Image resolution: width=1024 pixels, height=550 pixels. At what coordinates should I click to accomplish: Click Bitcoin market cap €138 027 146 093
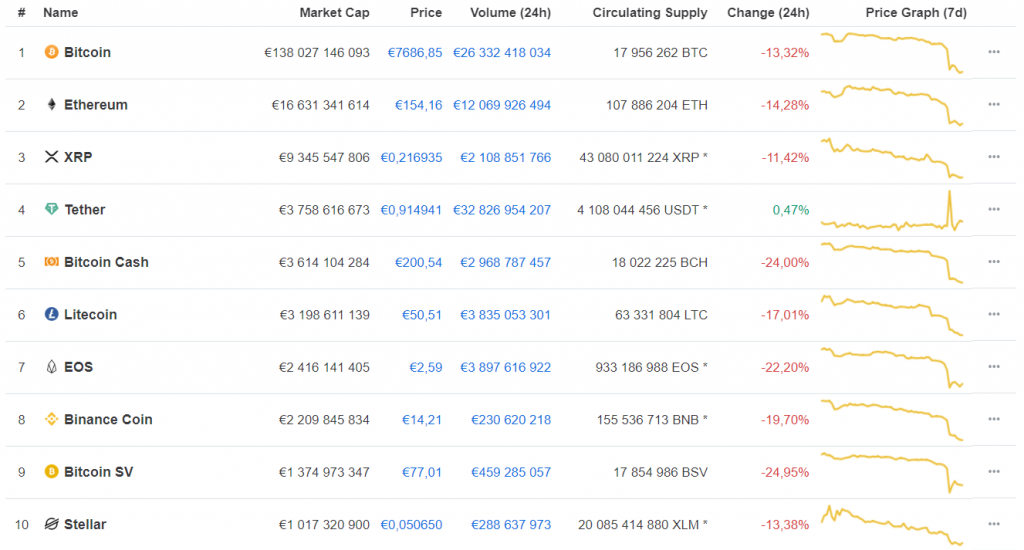(x=317, y=52)
